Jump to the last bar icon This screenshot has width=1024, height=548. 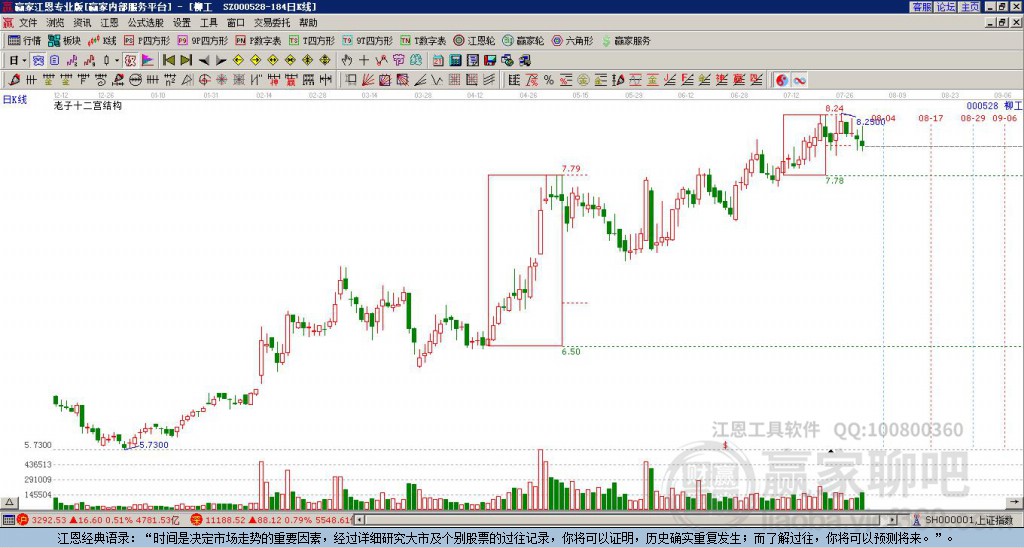(185, 61)
